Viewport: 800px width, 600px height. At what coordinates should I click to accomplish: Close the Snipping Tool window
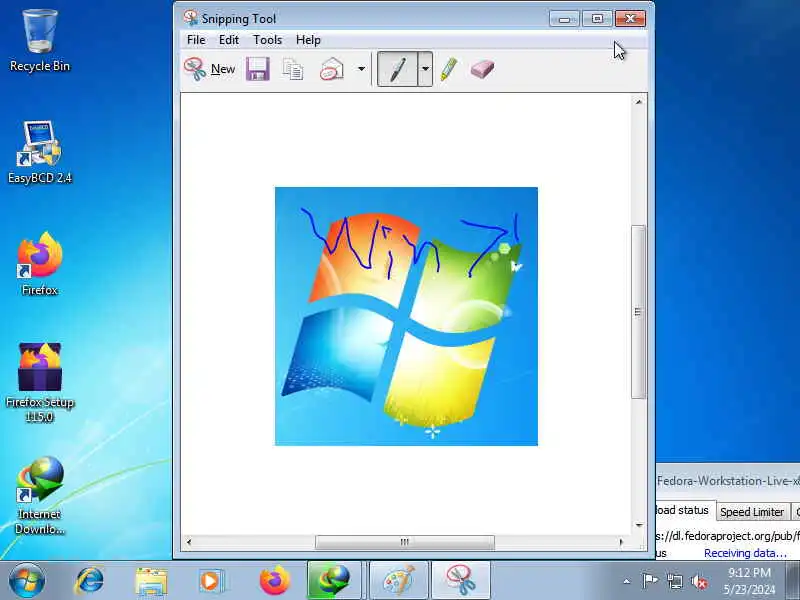[x=630, y=19]
